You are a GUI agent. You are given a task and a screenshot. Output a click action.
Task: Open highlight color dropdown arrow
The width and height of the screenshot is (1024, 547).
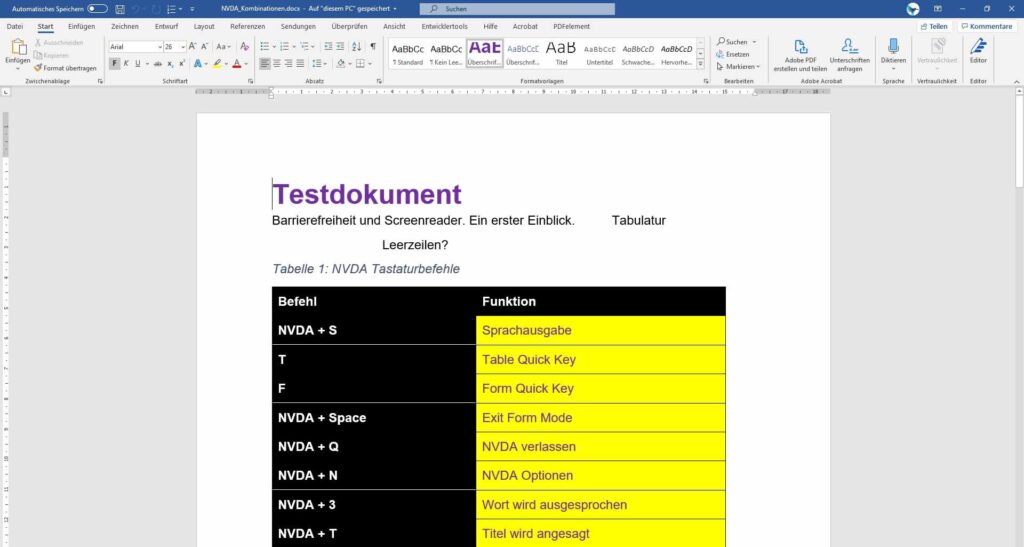pos(226,64)
